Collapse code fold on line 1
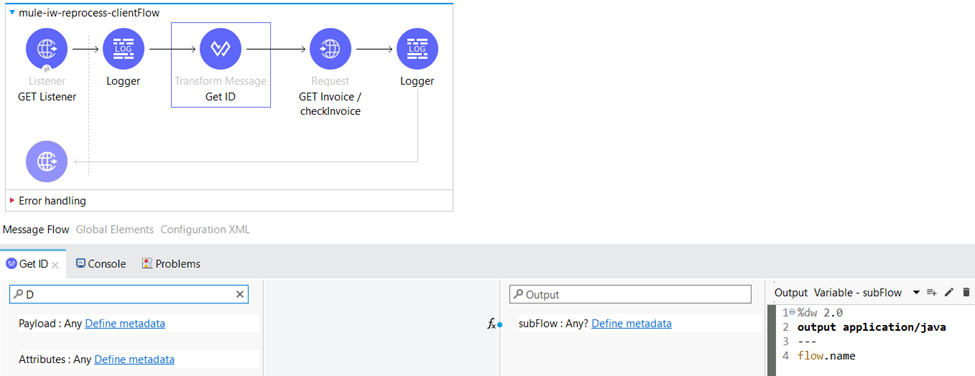Screen dimensions: 975x376 [x=792, y=313]
